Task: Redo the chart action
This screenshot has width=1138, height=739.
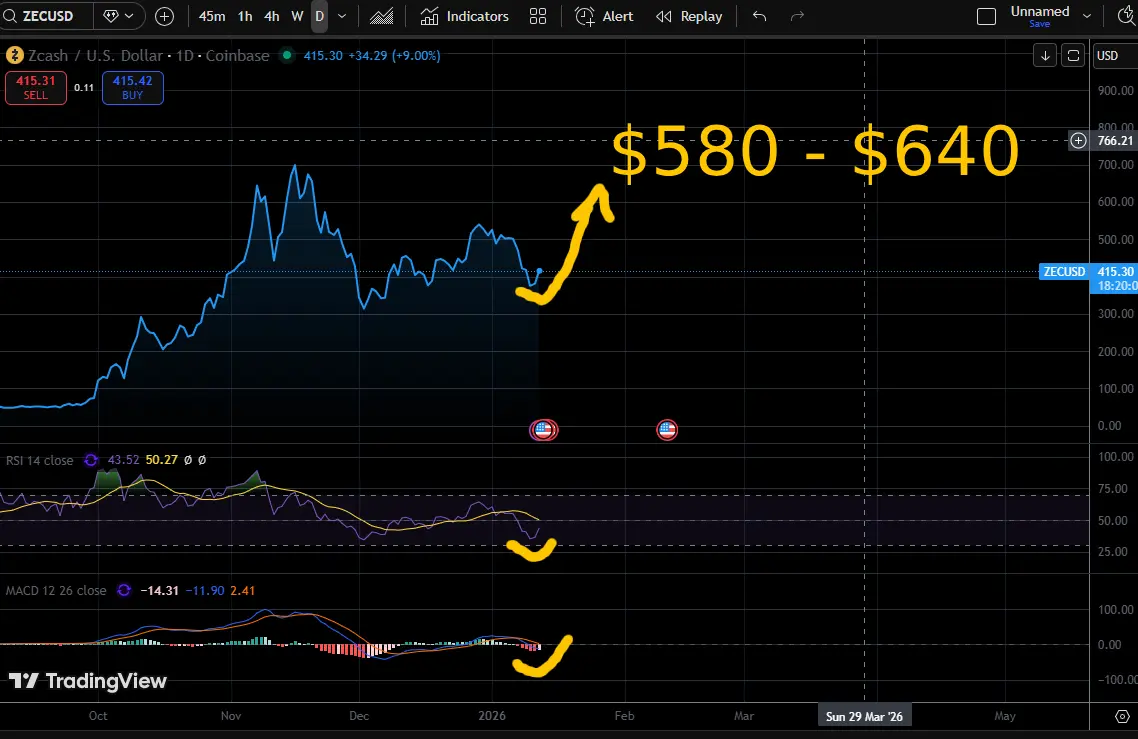Action: click(x=797, y=16)
